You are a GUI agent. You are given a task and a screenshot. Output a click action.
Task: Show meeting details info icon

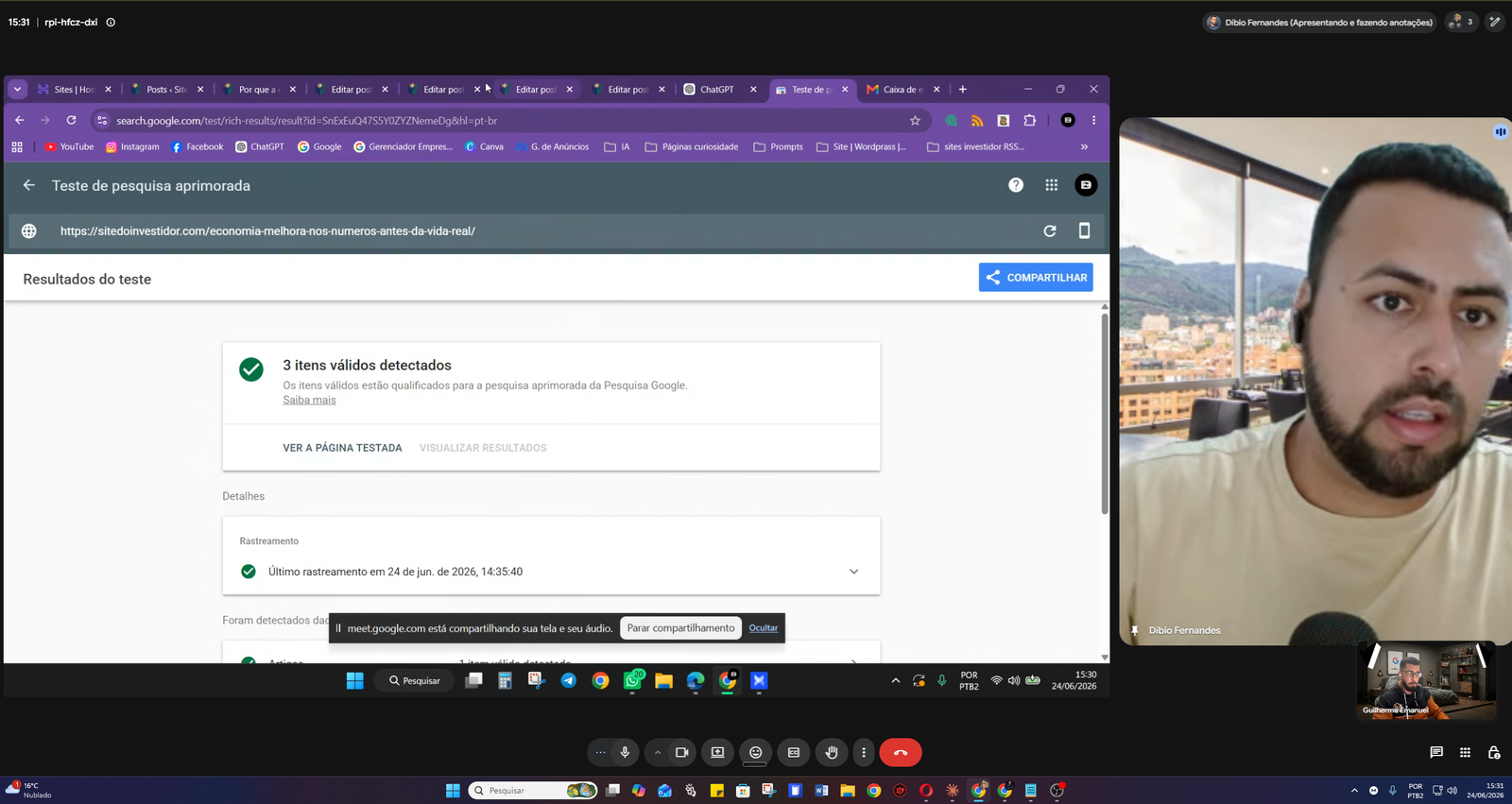[x=111, y=23]
